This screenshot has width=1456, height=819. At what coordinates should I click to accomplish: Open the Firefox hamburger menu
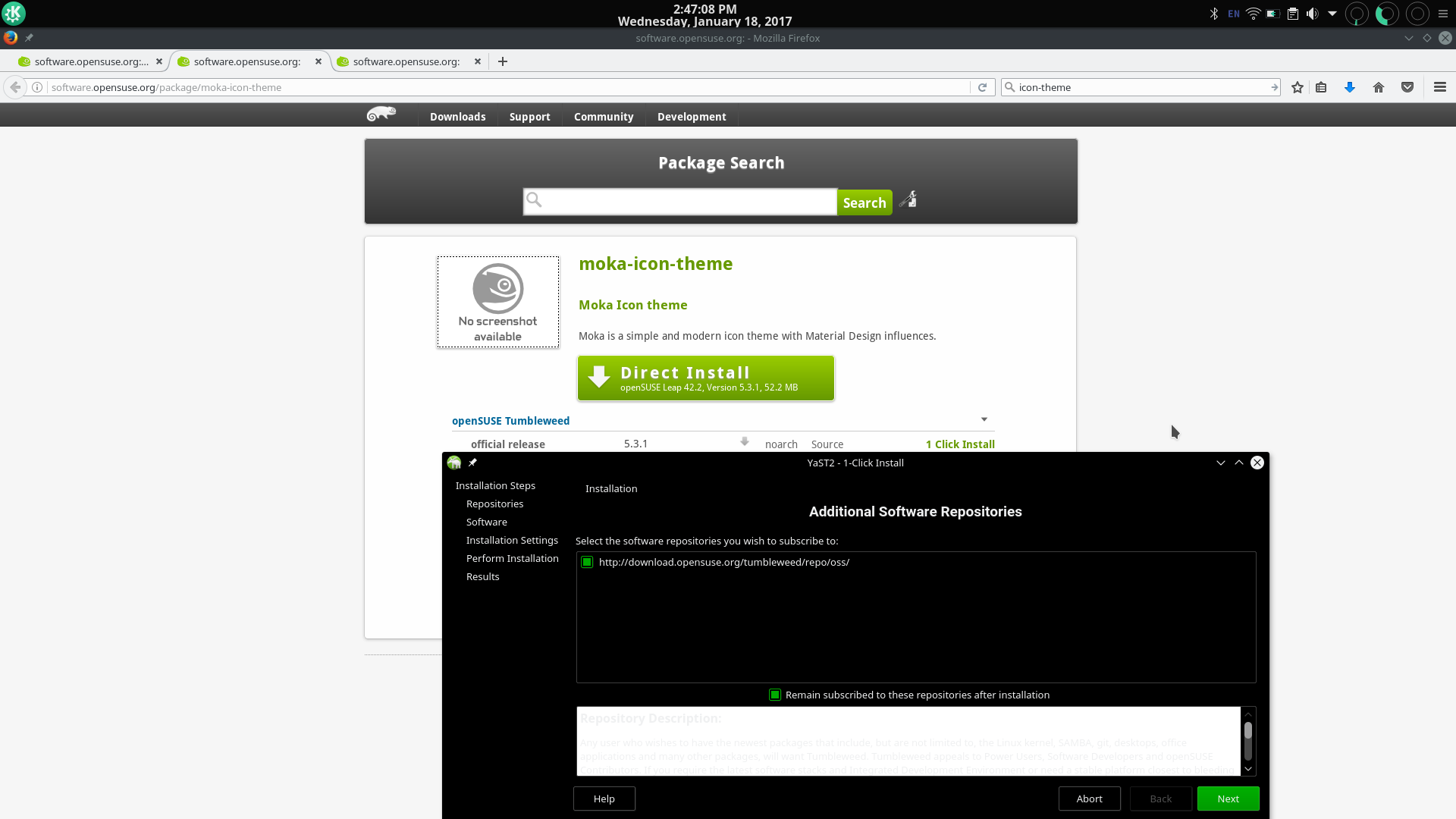pyautogui.click(x=1440, y=87)
